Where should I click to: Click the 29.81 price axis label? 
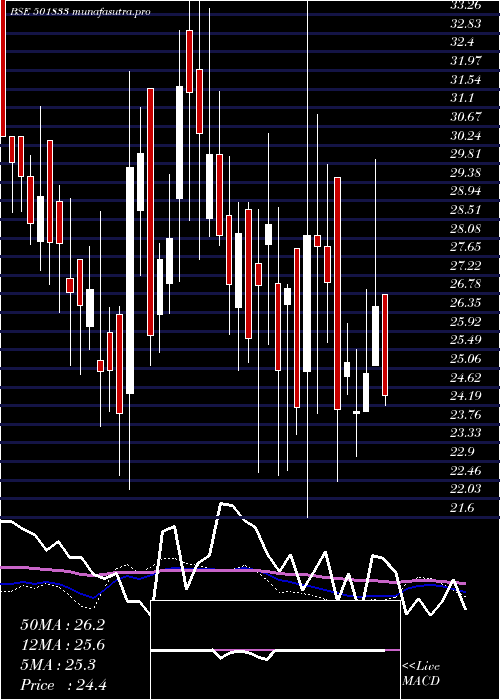coord(466,154)
